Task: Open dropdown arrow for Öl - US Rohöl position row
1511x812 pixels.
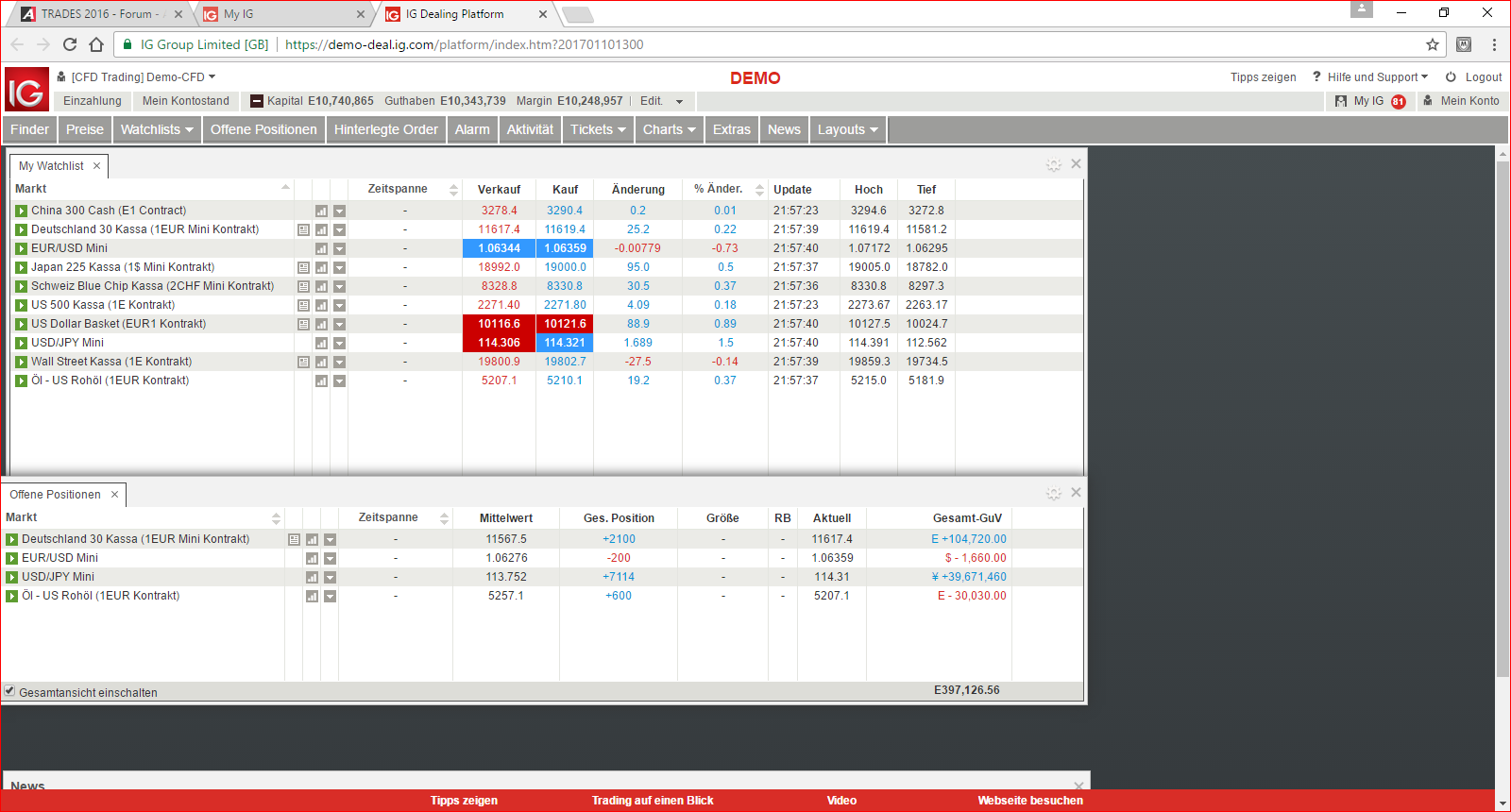Action: [330, 596]
